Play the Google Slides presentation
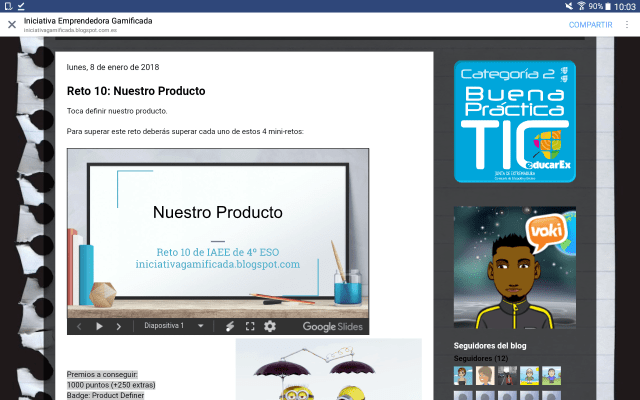Viewport: 640px width, 400px height. coord(99,326)
